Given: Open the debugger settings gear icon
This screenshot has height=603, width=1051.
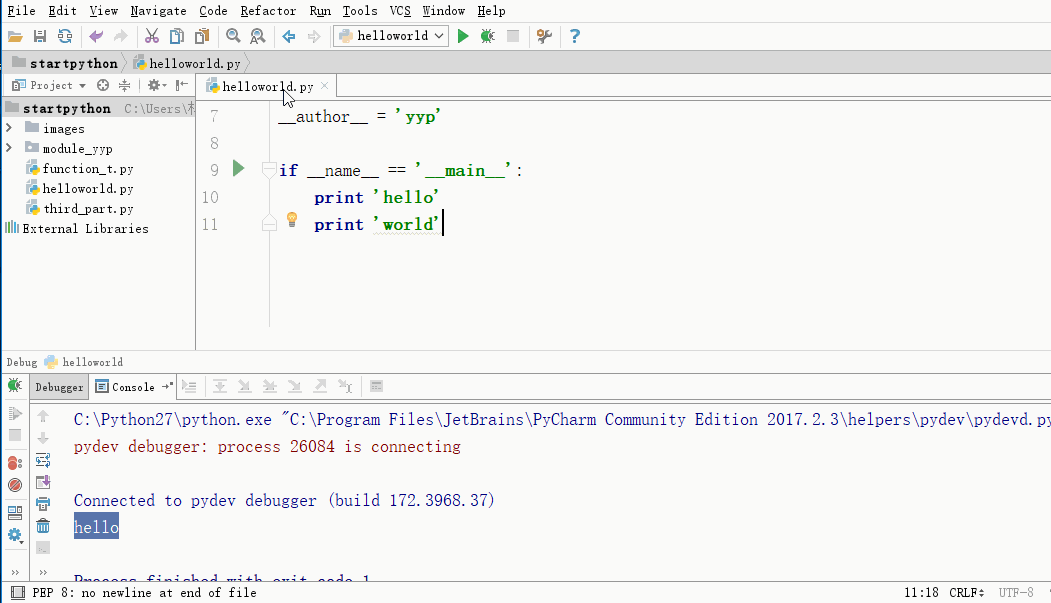Looking at the screenshot, I should pyautogui.click(x=13, y=535).
